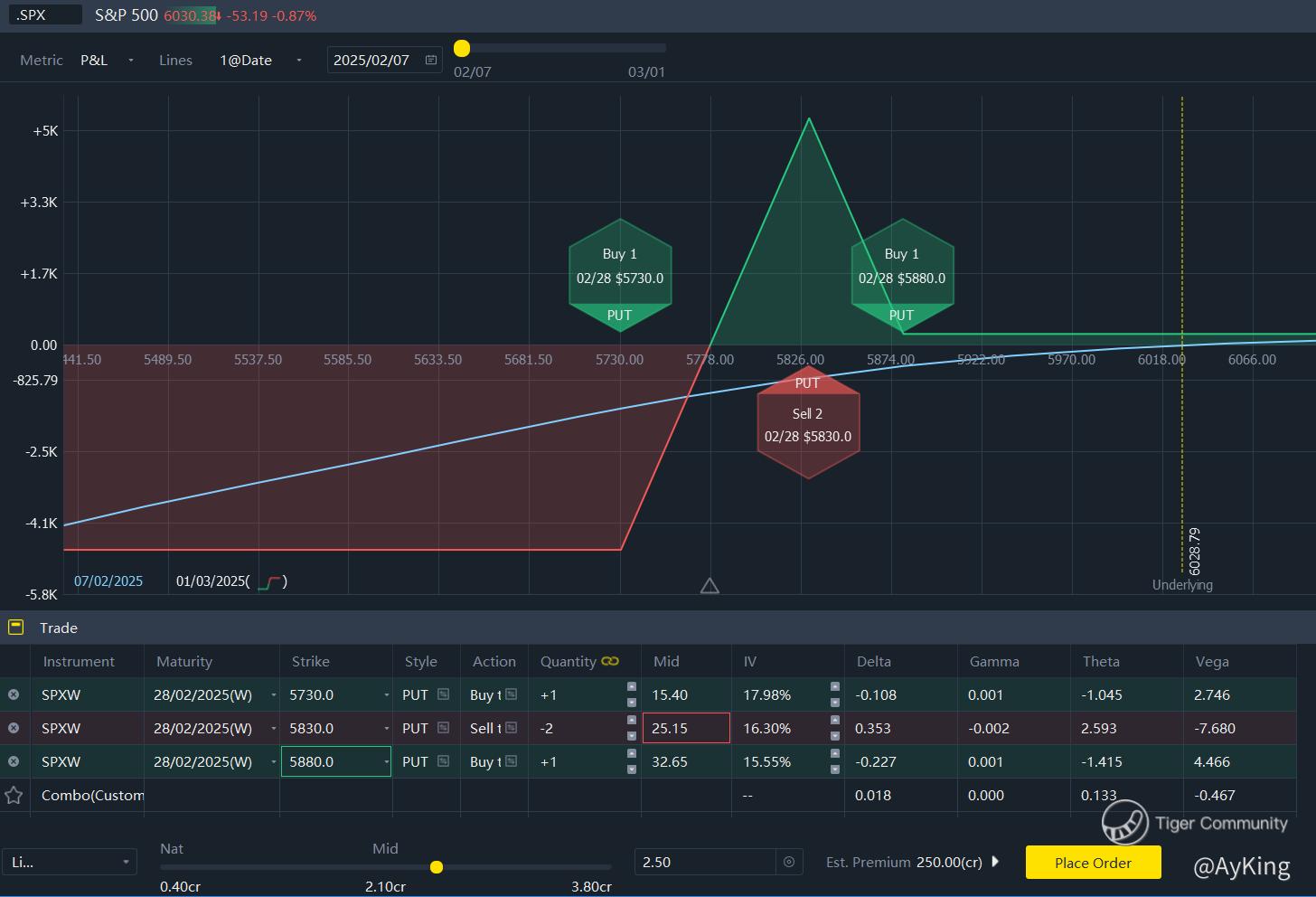The width and height of the screenshot is (1316, 897).
Task: Open the Metric P&L dropdown
Action: coord(107,60)
